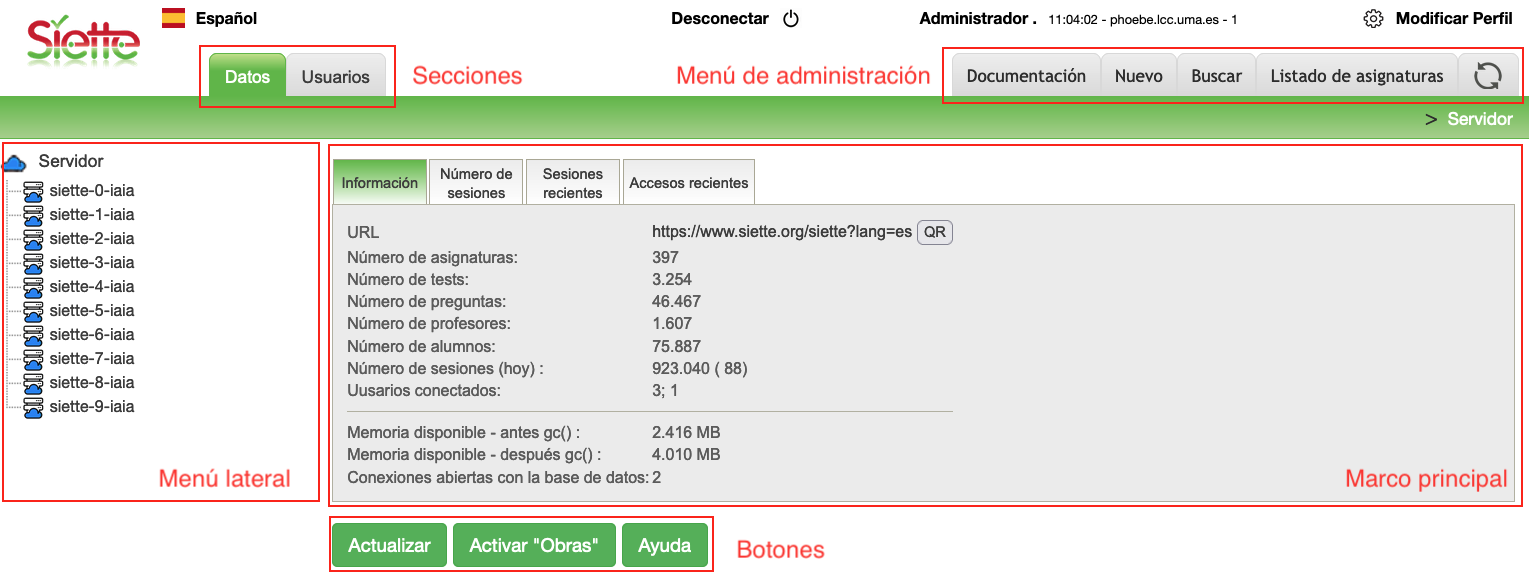Viewport: 1529px width, 576px height.
Task: Click the siette-0-iaia server icon
Action: click(33, 191)
